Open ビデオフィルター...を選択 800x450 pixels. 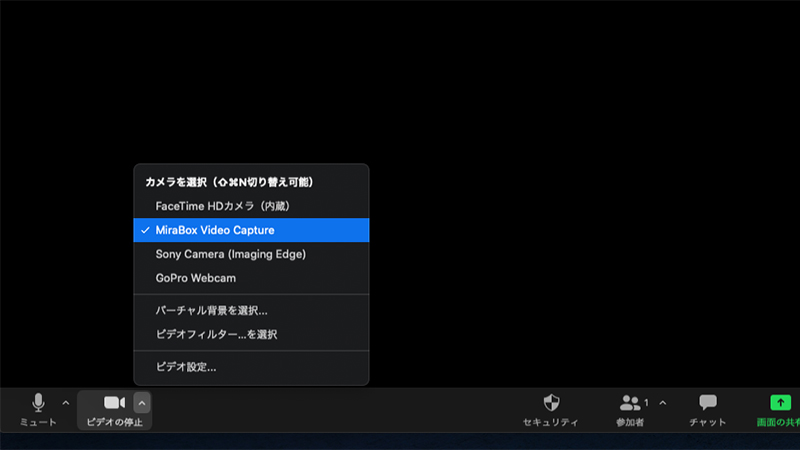click(251, 334)
